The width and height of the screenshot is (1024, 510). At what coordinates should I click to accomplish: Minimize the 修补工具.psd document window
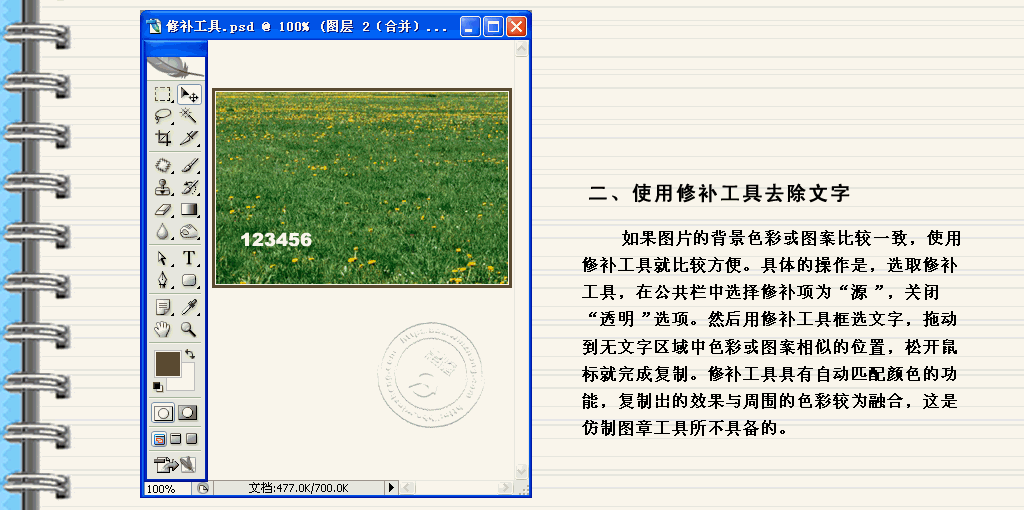point(471,27)
